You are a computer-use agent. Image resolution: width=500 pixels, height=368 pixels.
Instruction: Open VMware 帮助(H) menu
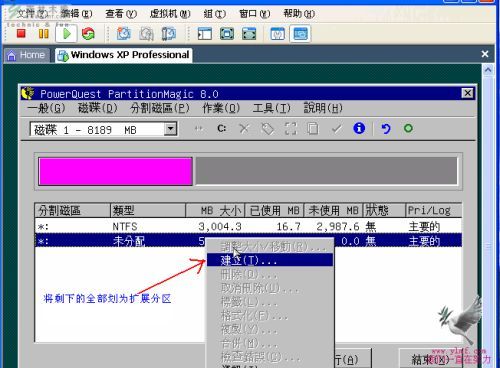pos(299,14)
